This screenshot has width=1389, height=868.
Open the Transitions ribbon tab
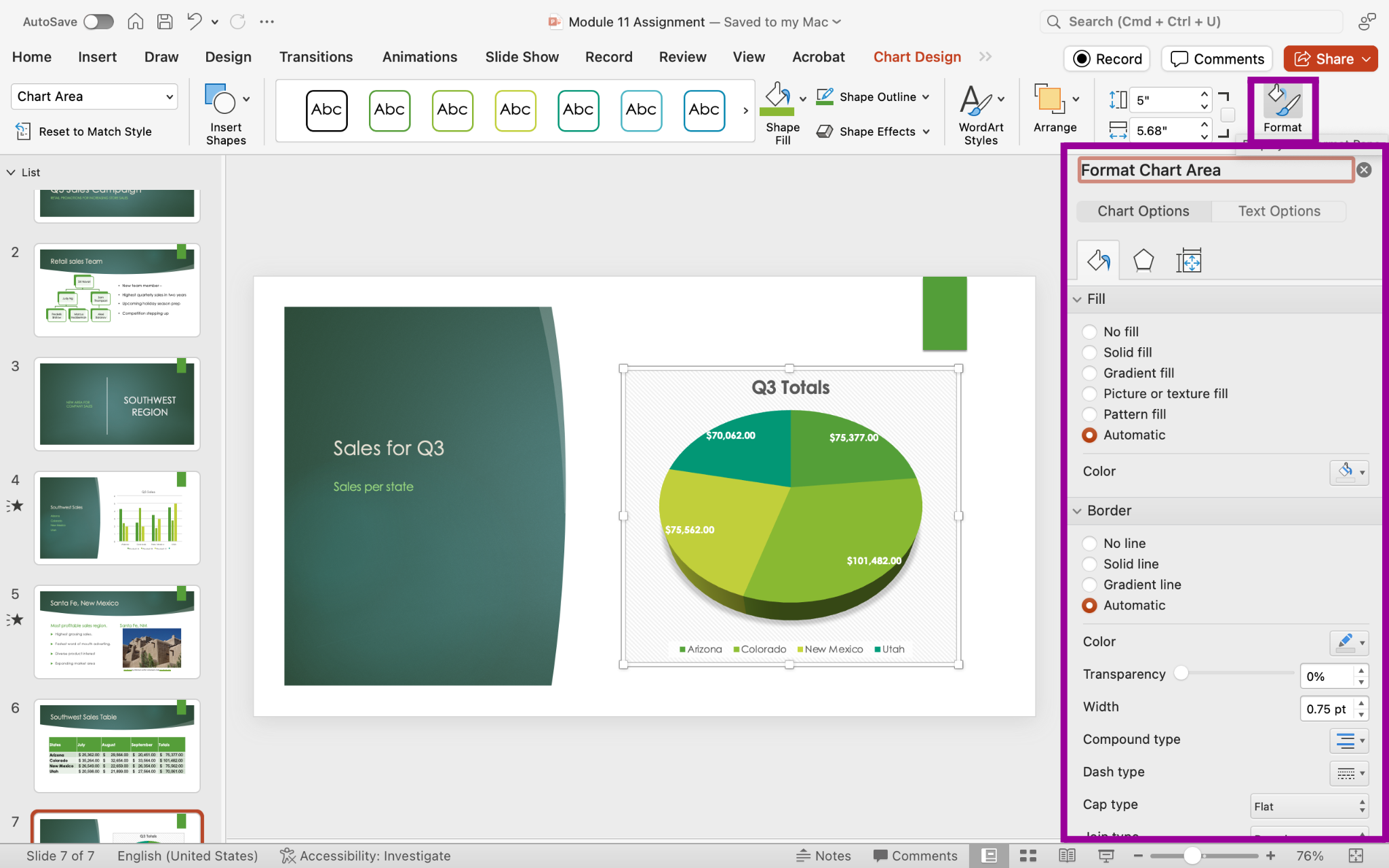coord(316,57)
